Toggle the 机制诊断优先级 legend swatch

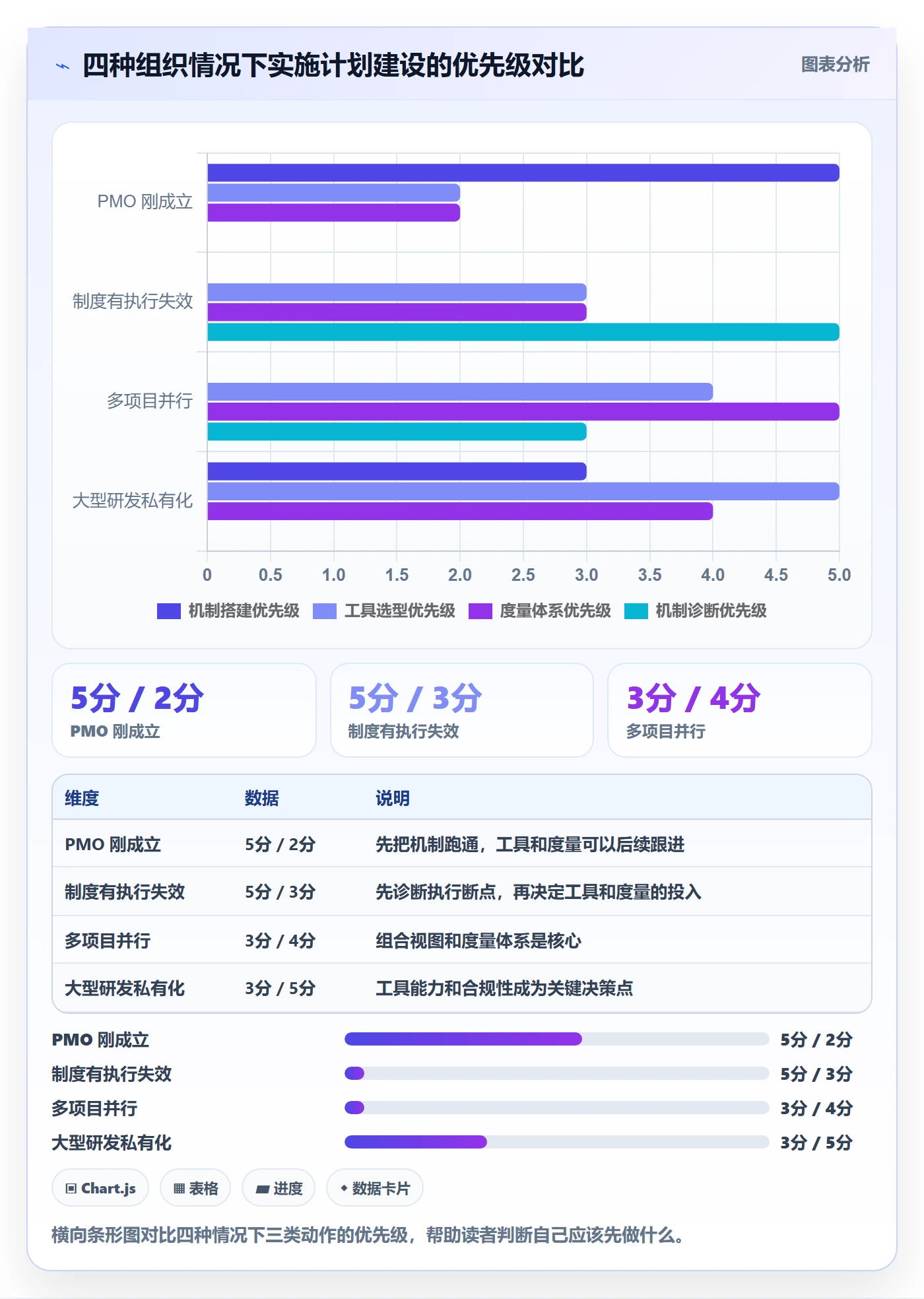click(636, 611)
